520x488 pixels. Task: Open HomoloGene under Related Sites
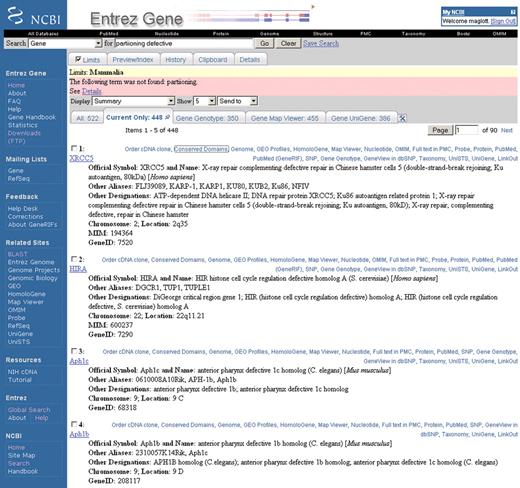click(27, 294)
